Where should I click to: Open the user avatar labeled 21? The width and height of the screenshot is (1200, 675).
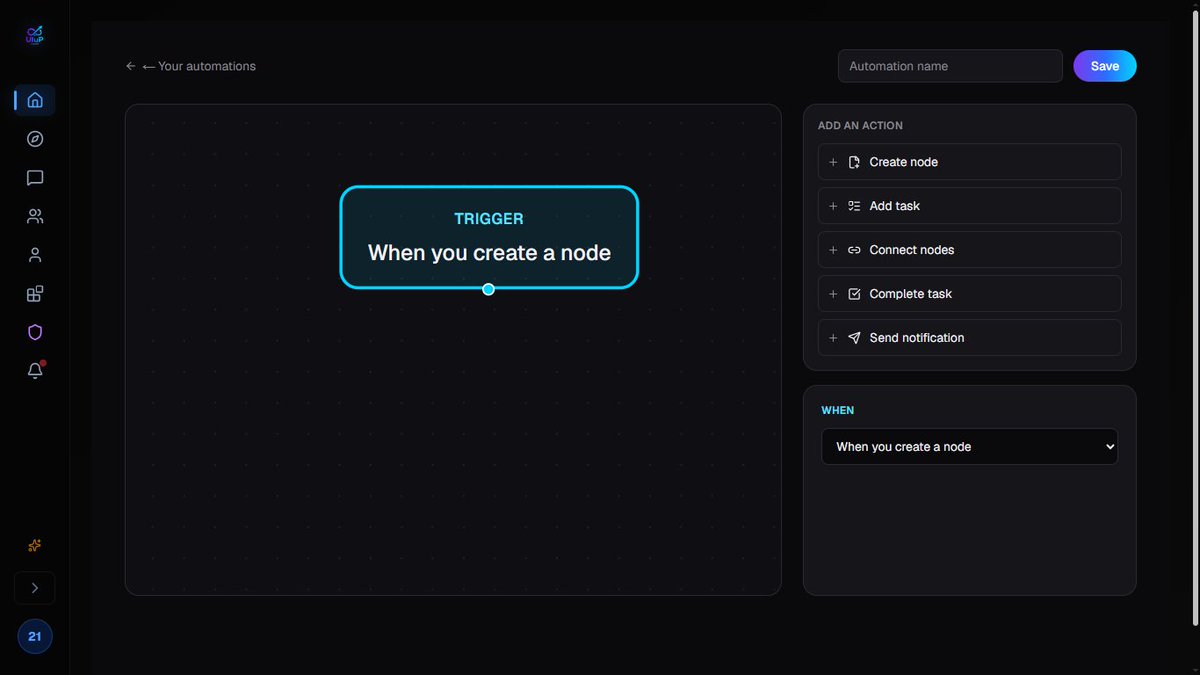35,636
